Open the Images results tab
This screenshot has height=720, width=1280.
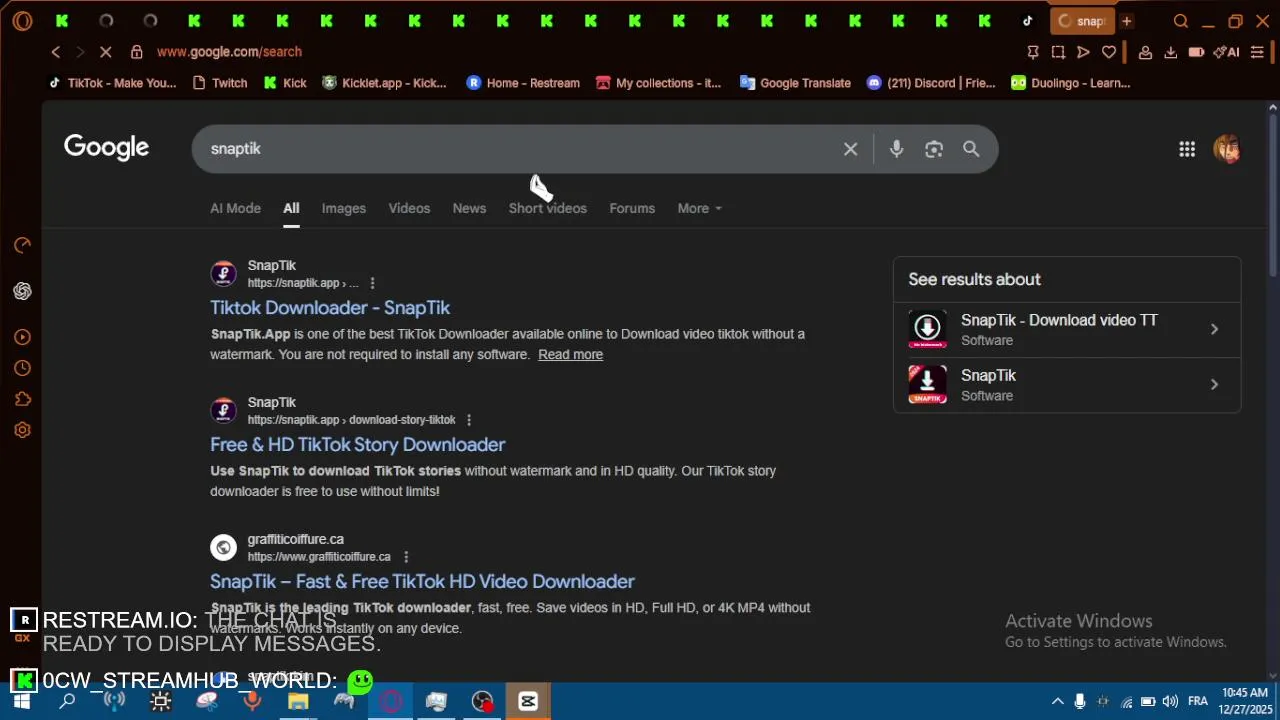(x=343, y=208)
